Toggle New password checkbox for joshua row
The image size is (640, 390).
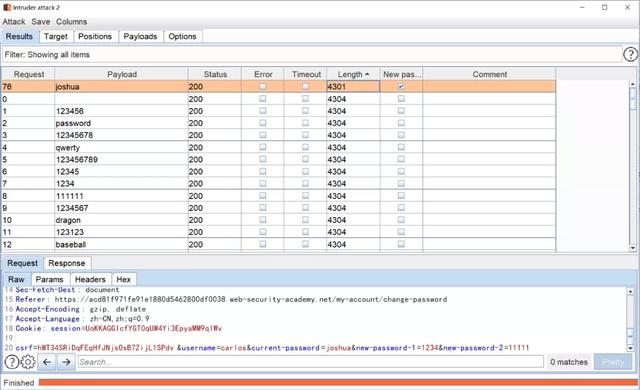point(401,86)
